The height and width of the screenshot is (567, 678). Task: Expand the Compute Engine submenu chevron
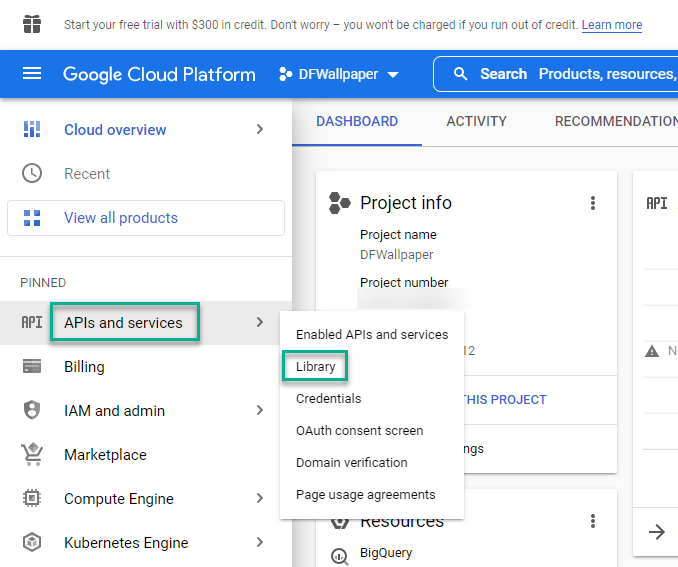[259, 498]
